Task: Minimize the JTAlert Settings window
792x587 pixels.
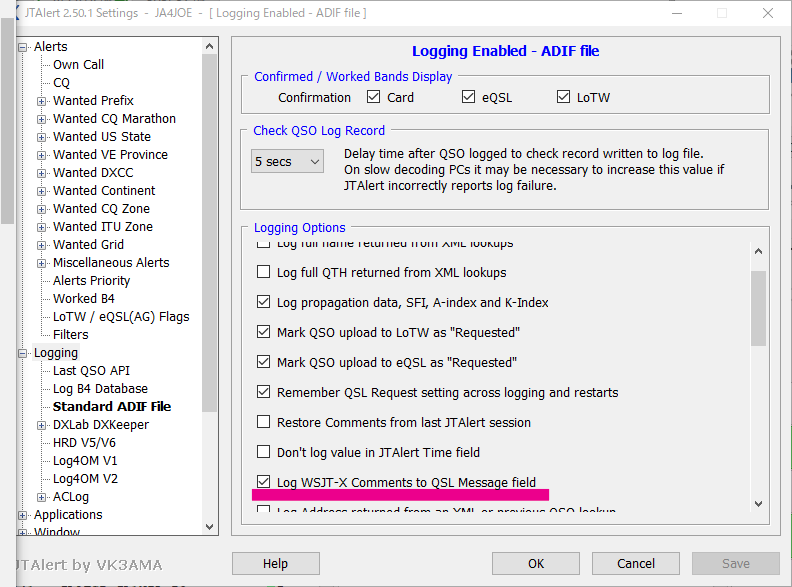Action: tap(677, 13)
